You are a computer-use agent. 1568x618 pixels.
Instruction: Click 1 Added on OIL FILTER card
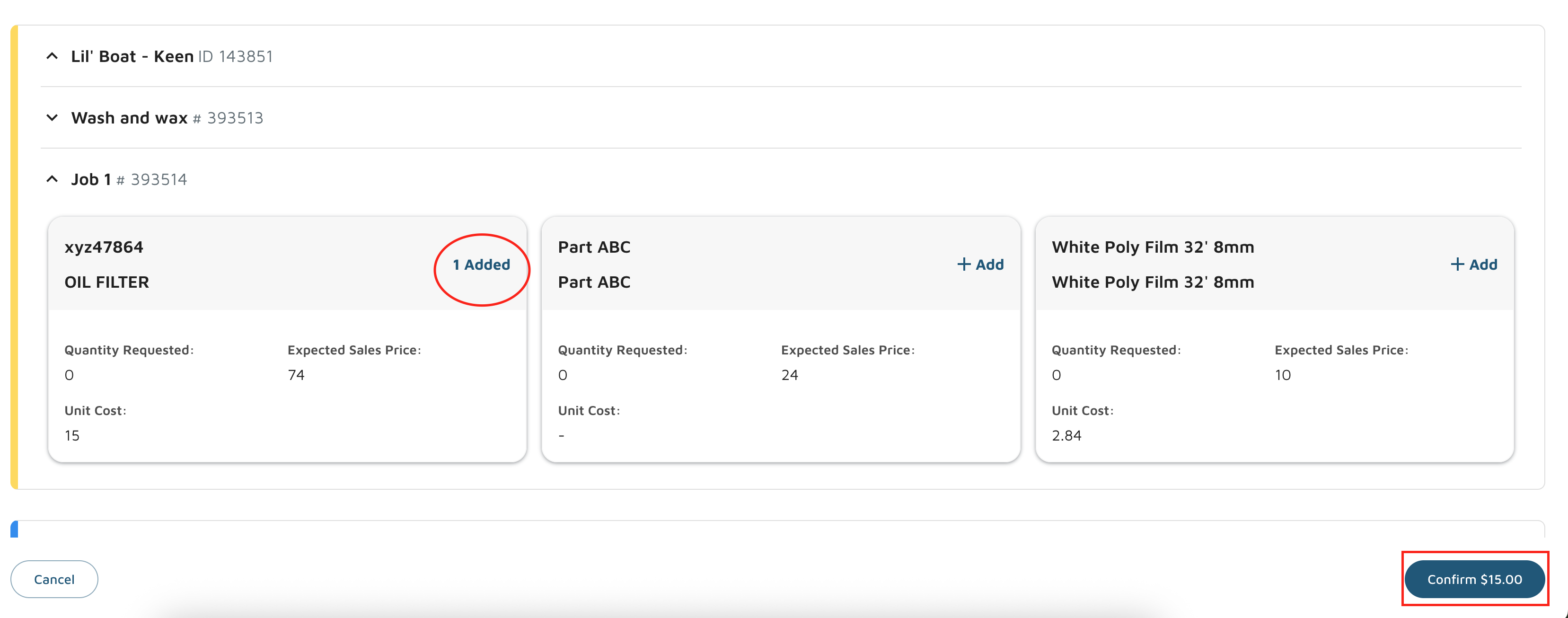click(x=481, y=264)
